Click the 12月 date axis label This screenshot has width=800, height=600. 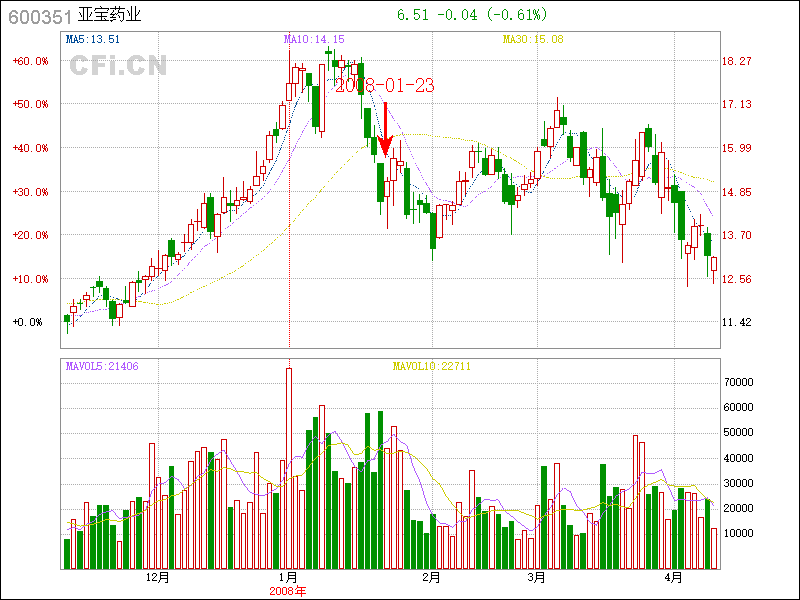(158, 578)
